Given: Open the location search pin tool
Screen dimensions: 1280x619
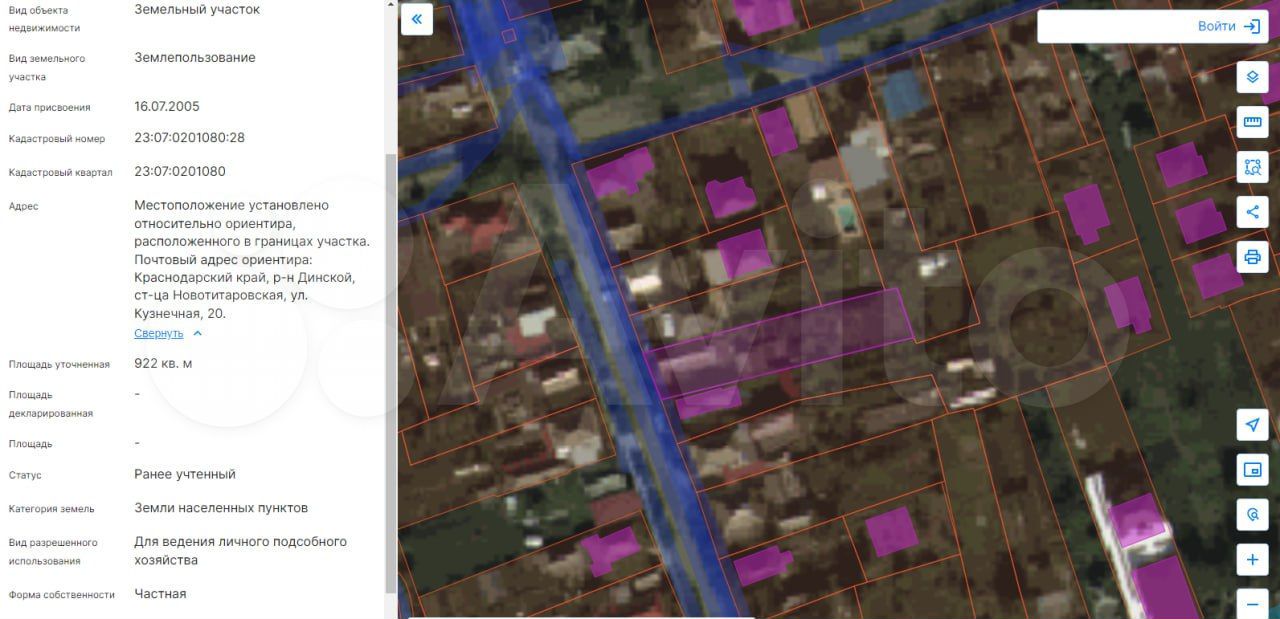Looking at the screenshot, I should pyautogui.click(x=1252, y=515).
